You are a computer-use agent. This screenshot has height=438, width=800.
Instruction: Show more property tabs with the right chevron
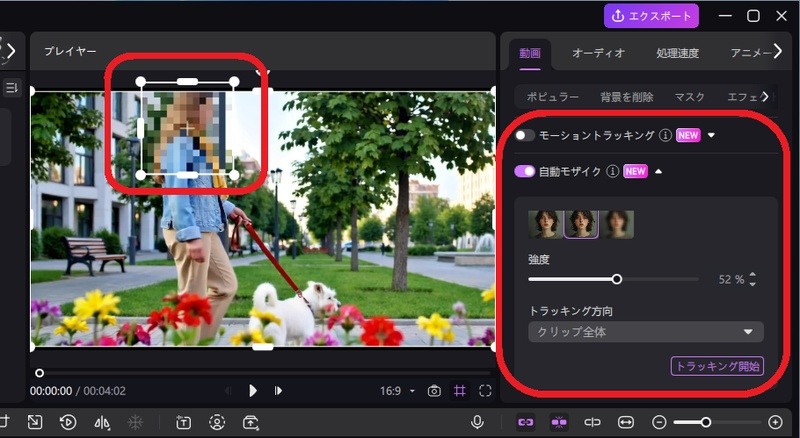point(778,51)
